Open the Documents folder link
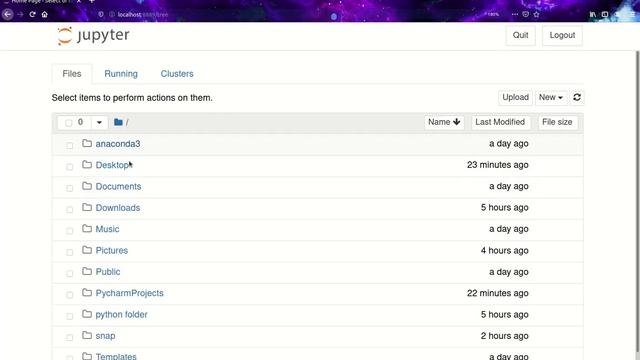The width and height of the screenshot is (640, 360). click(x=118, y=186)
